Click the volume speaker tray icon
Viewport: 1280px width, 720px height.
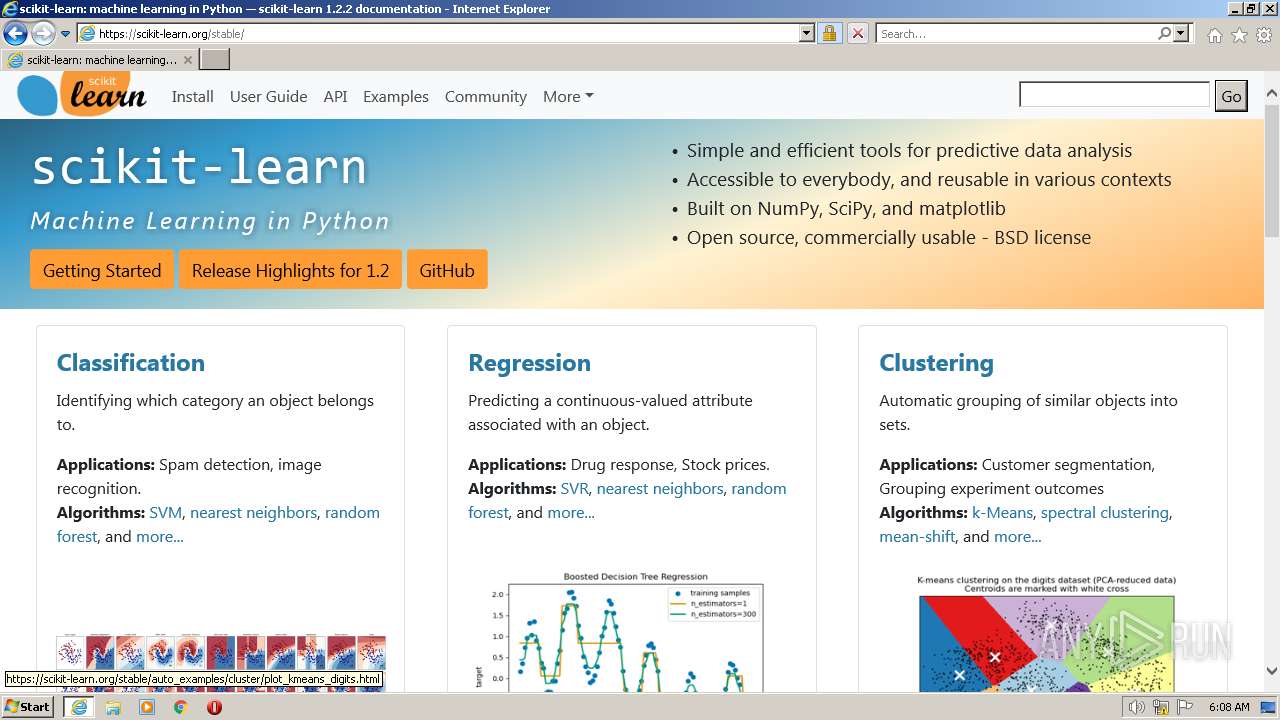coord(1137,707)
